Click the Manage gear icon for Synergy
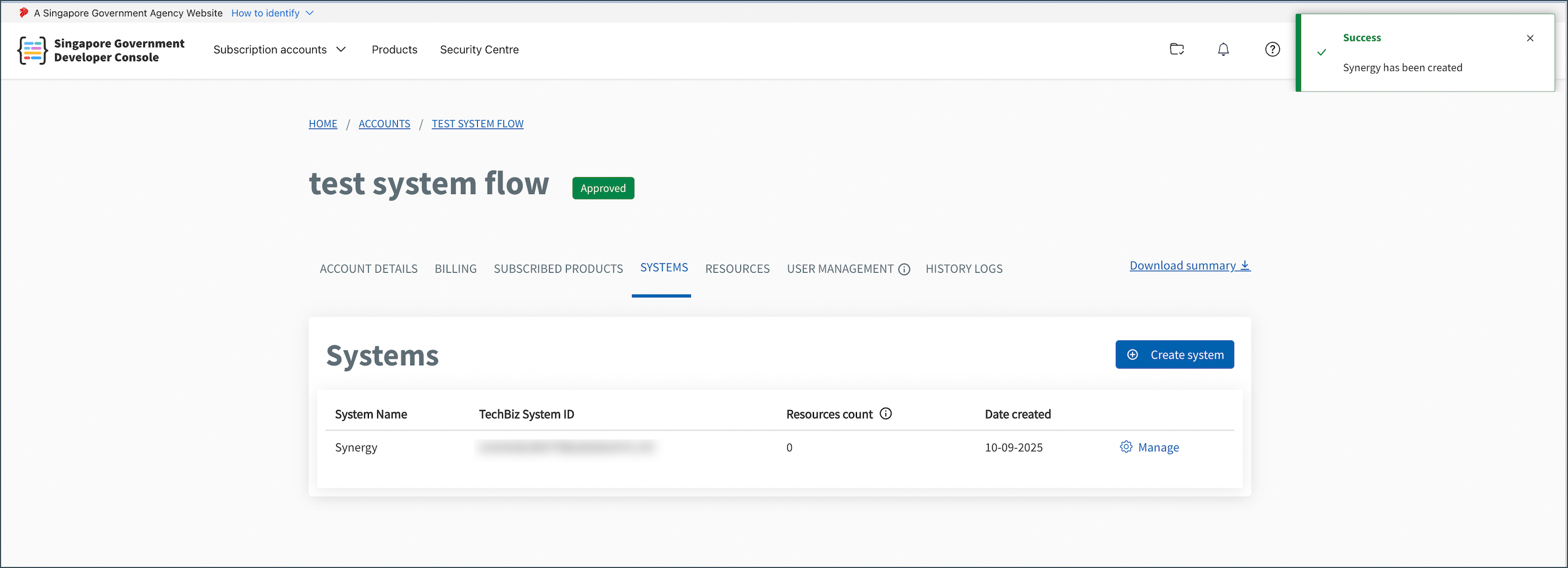The height and width of the screenshot is (568, 1568). coord(1126,447)
